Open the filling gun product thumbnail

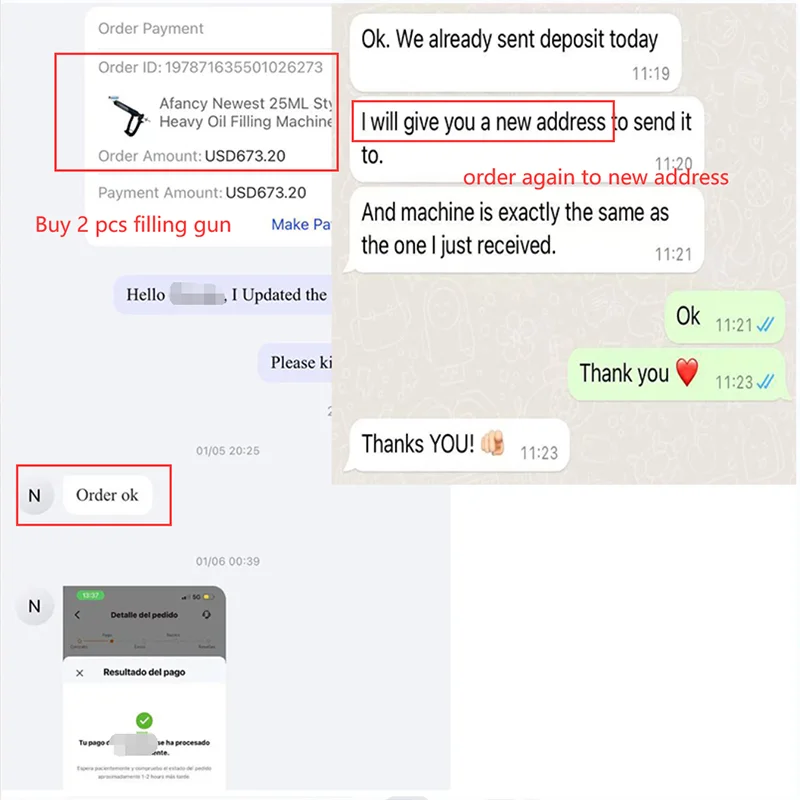(128, 115)
